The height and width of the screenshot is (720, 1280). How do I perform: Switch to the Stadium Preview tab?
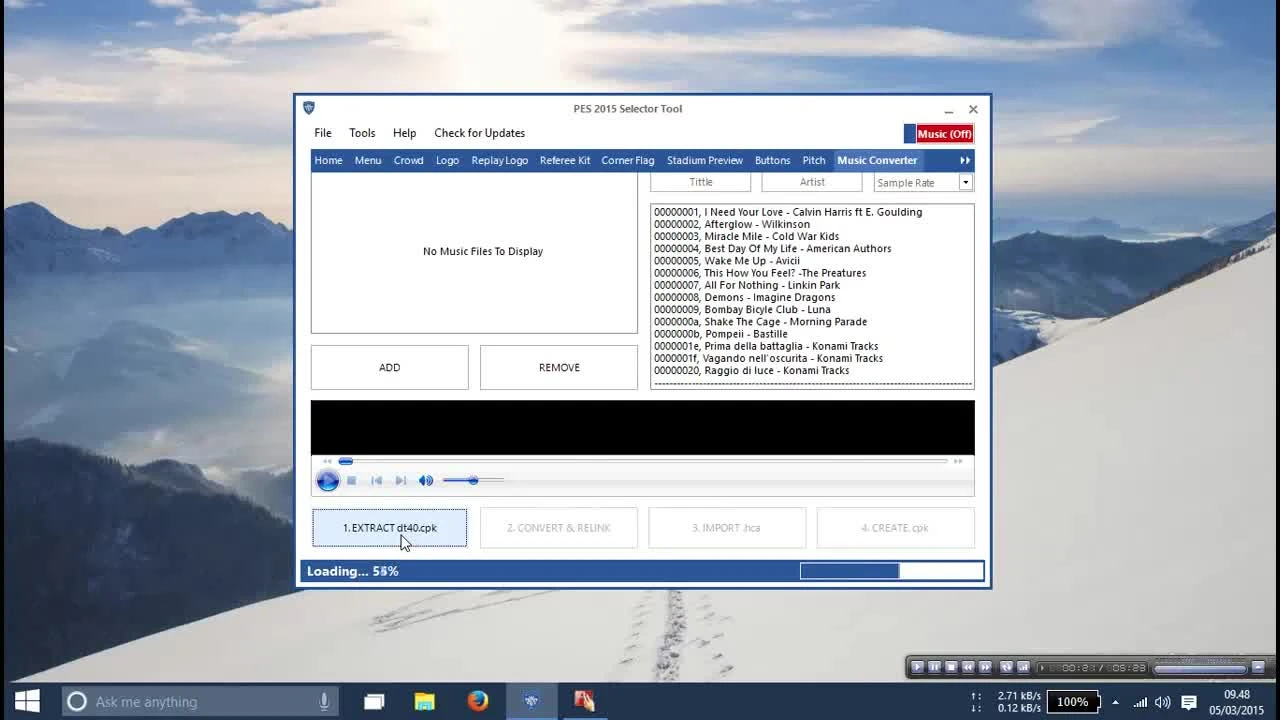705,160
